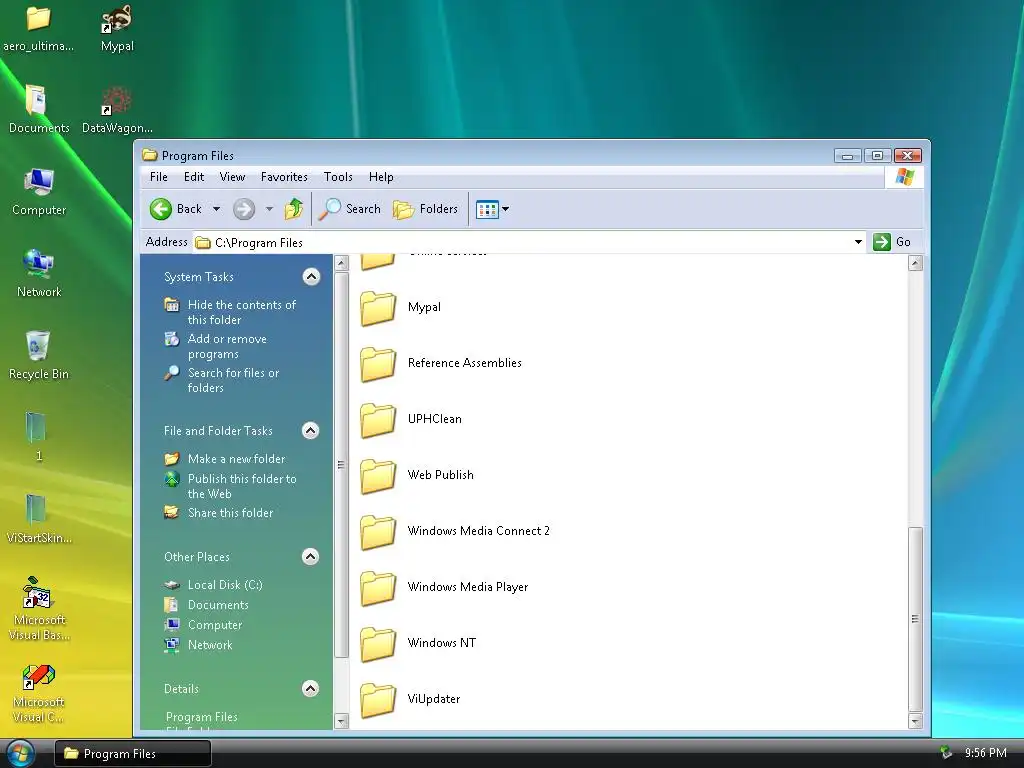Open Documents in Other Places
The image size is (1024, 768).
pyautogui.click(x=218, y=605)
